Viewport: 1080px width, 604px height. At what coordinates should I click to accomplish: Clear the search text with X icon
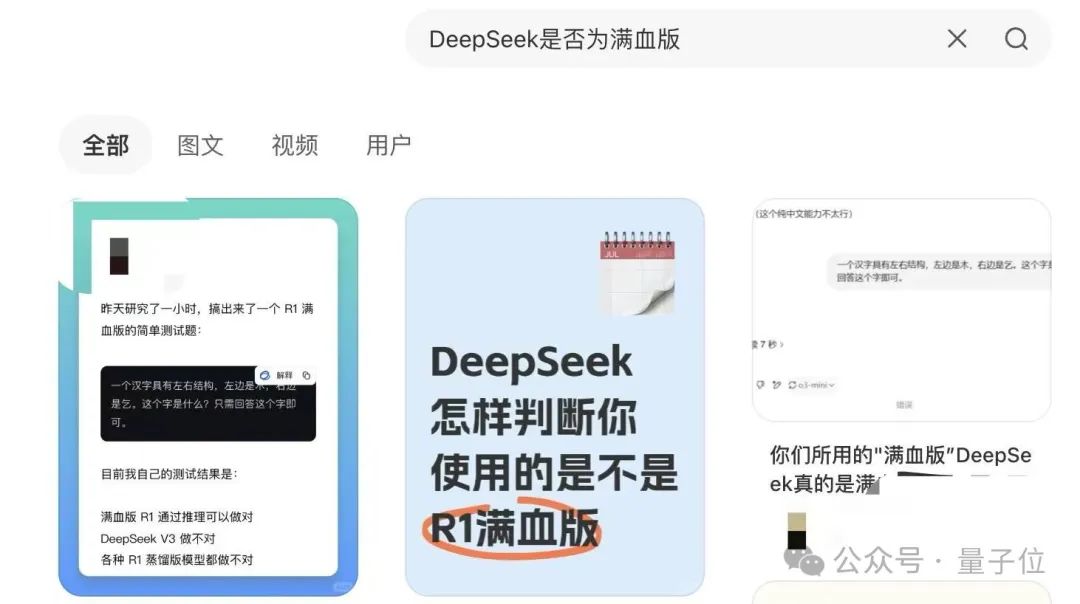pos(957,39)
